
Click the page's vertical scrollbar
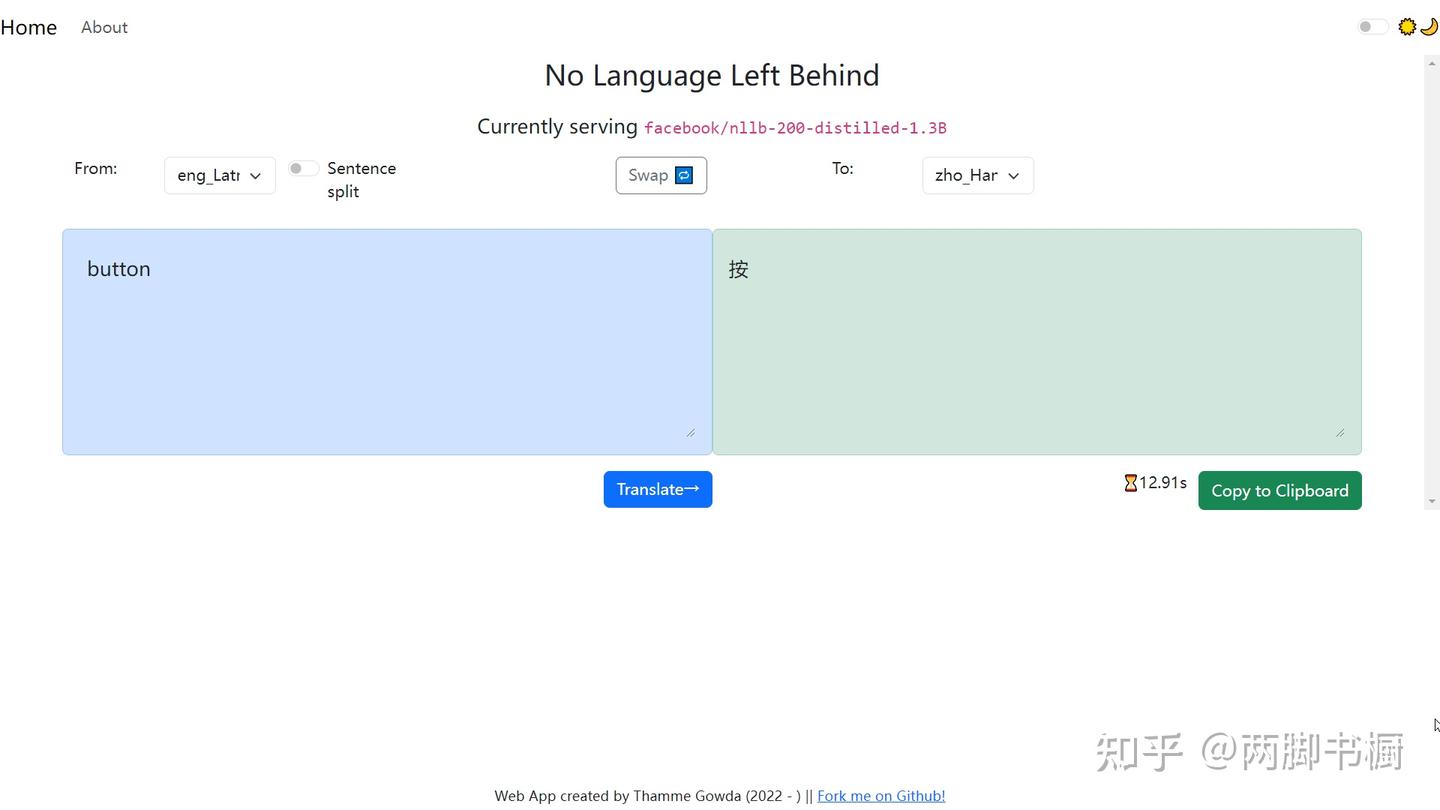[x=1431, y=282]
